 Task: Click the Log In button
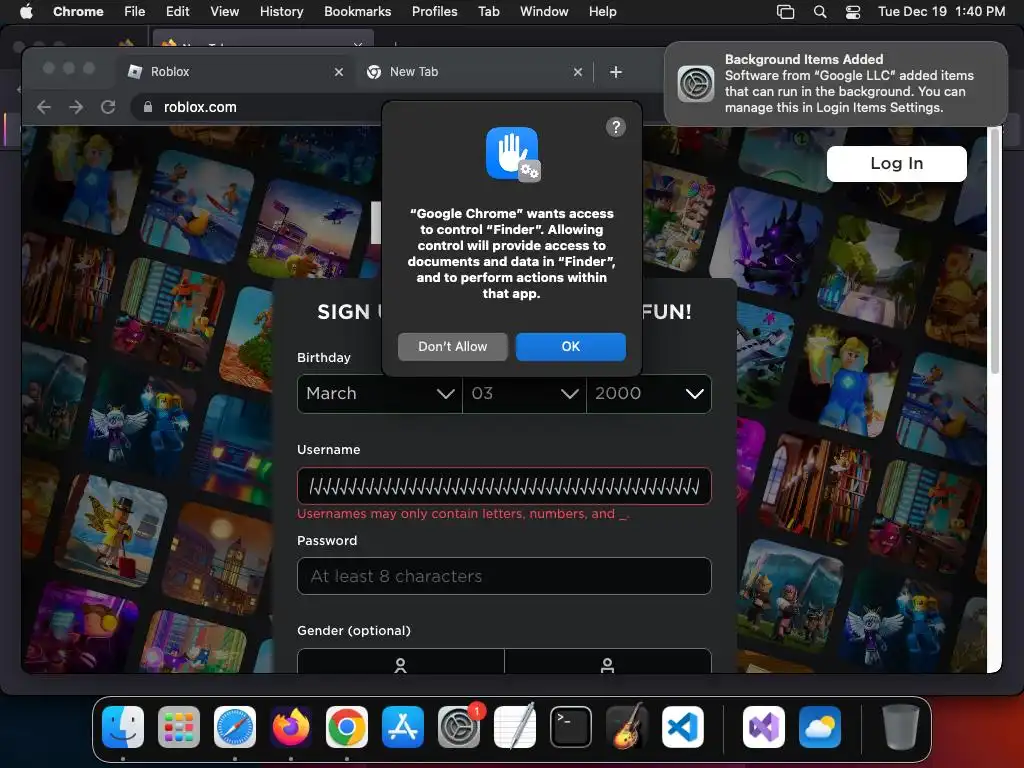pyautogui.click(x=897, y=164)
